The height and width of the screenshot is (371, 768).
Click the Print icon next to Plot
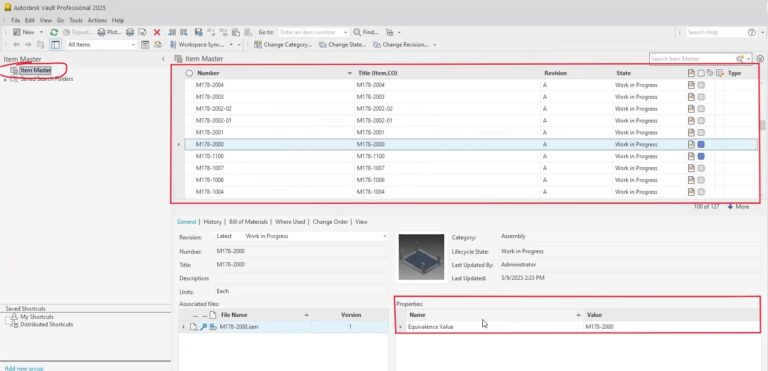click(130, 32)
